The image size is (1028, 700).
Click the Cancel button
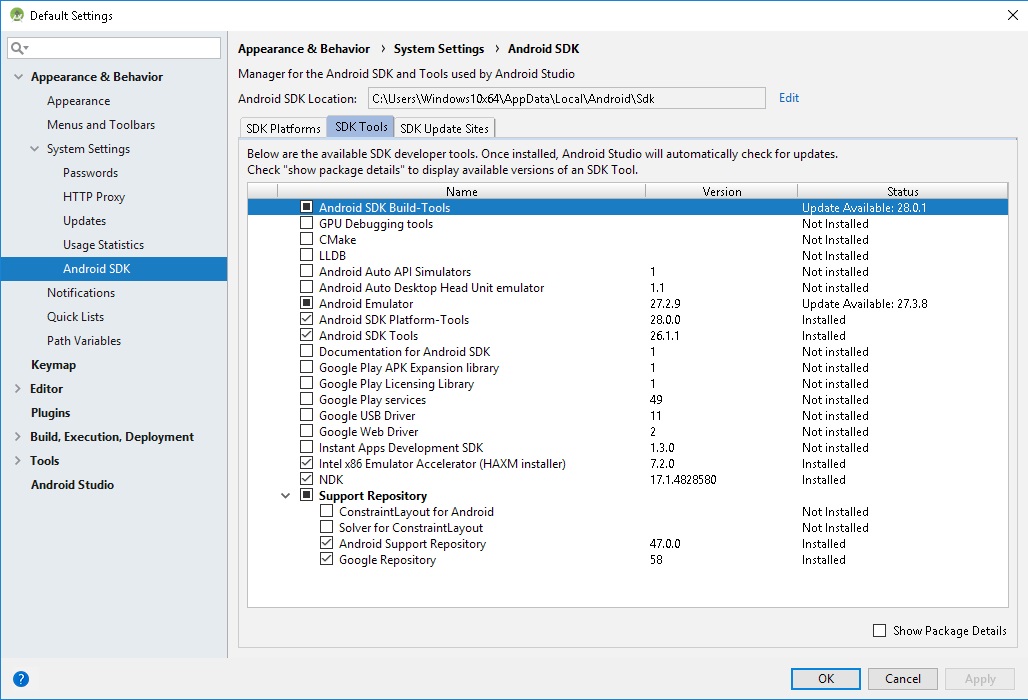903,679
